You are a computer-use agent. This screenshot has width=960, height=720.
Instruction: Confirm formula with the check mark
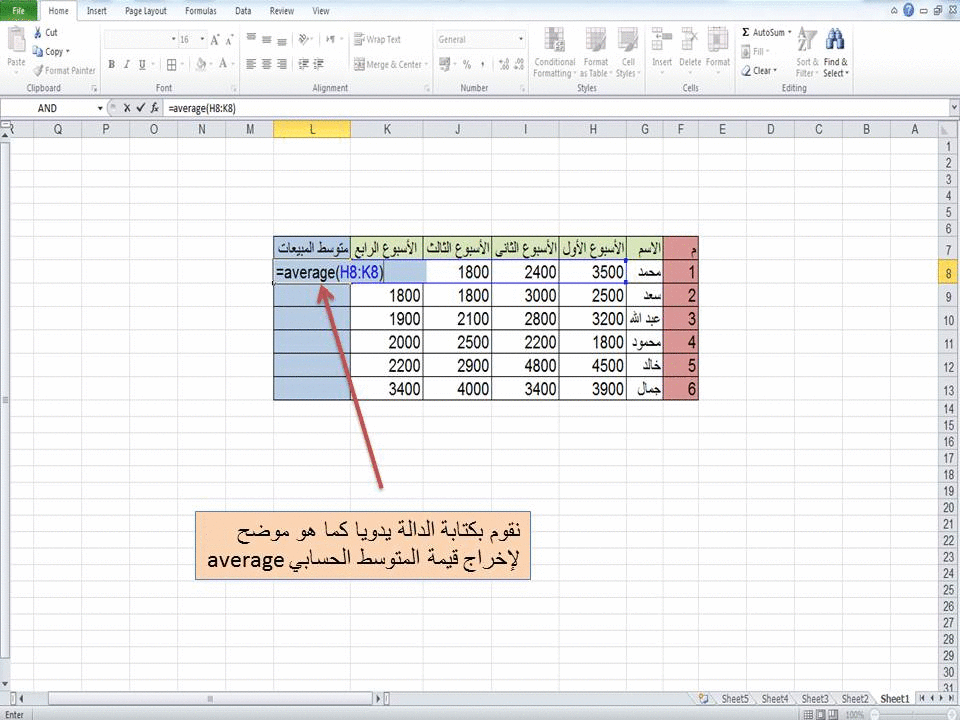pos(141,108)
